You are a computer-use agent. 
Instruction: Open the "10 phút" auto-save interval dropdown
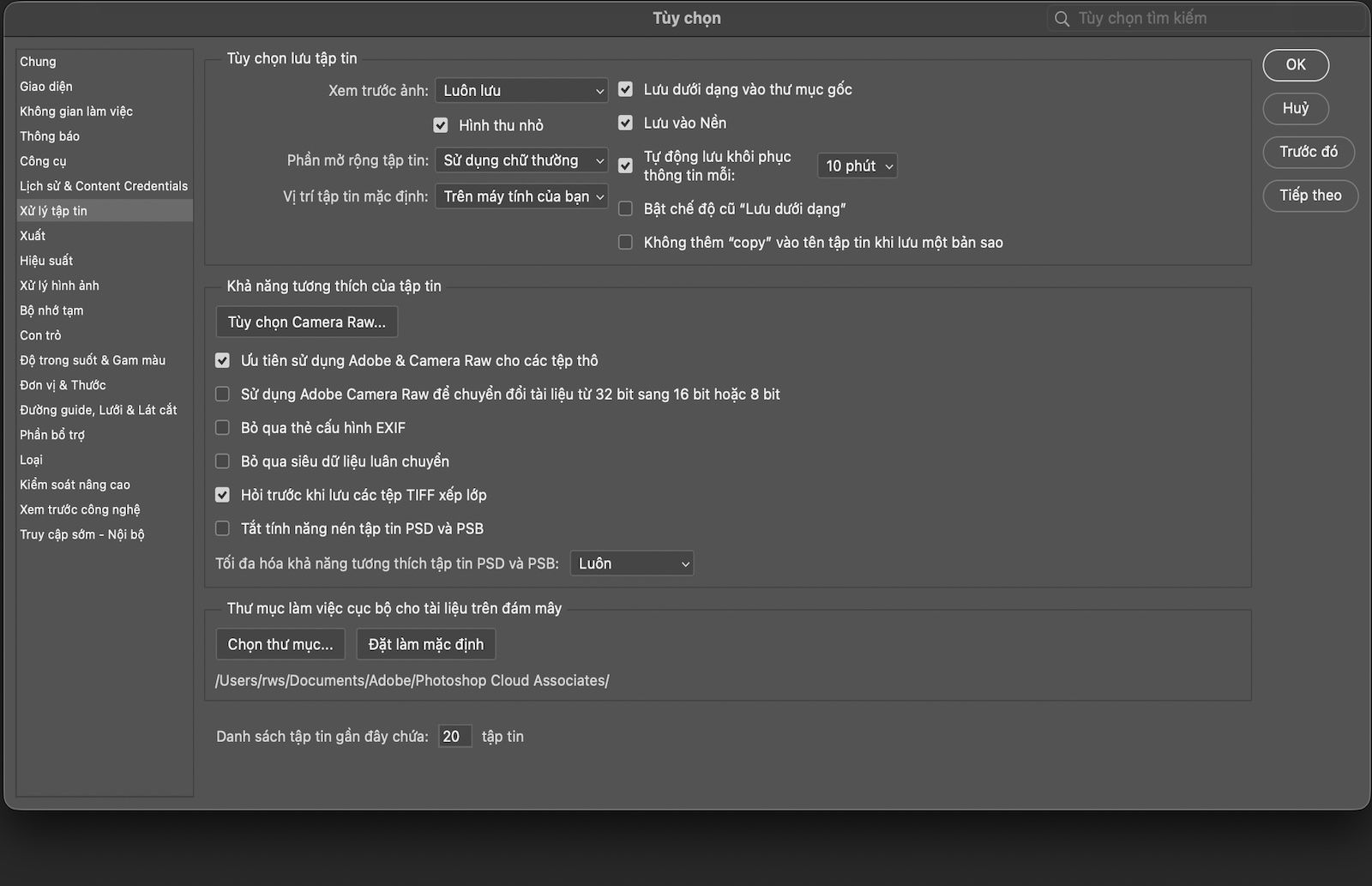(x=857, y=166)
